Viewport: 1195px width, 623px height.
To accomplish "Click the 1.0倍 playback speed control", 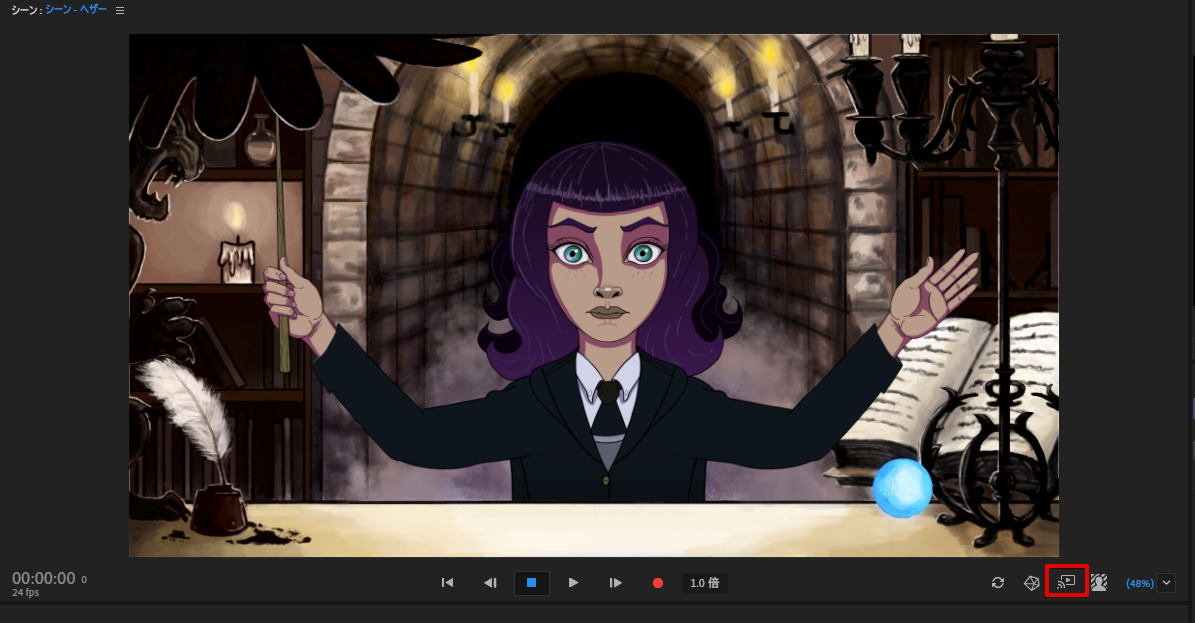I will coord(703,582).
